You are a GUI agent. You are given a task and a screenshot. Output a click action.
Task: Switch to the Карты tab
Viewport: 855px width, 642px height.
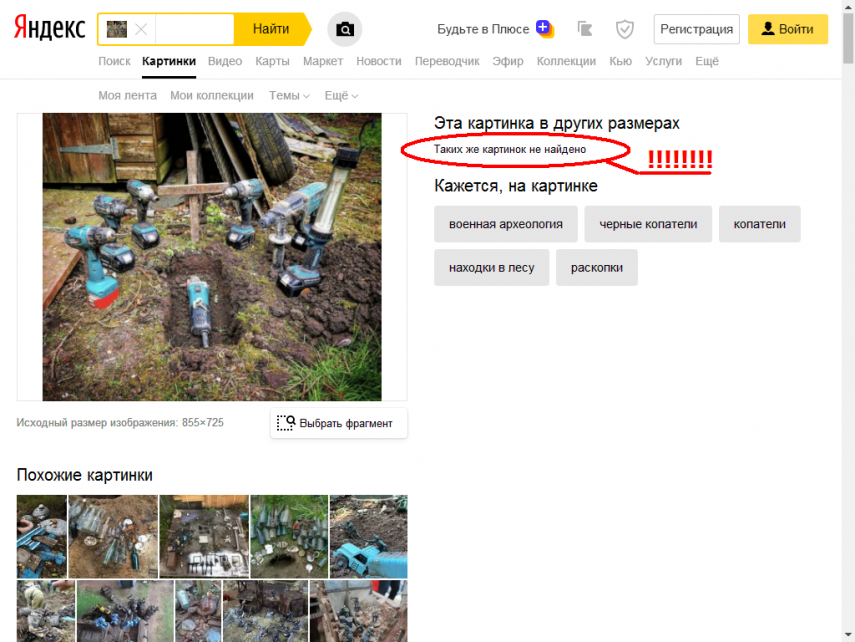[272, 62]
